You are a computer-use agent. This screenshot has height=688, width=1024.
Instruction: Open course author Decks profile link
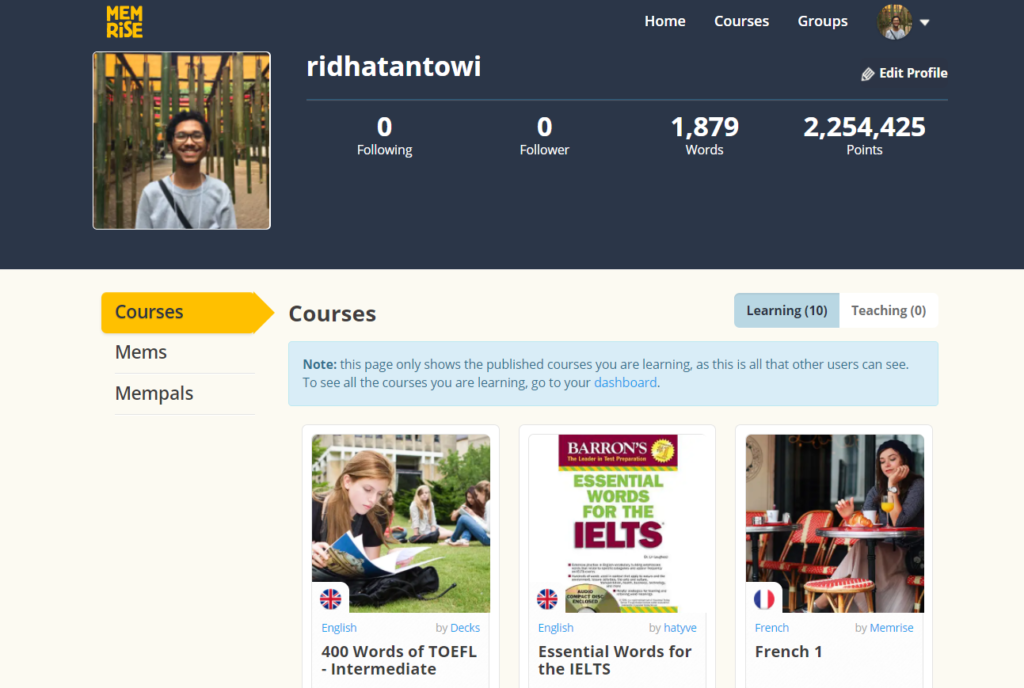point(465,628)
